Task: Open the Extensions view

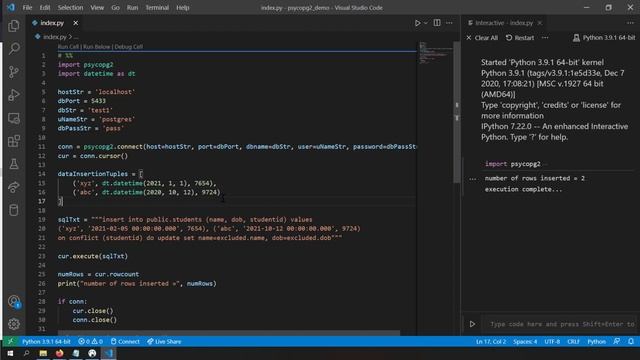Action: pyautogui.click(x=14, y=141)
